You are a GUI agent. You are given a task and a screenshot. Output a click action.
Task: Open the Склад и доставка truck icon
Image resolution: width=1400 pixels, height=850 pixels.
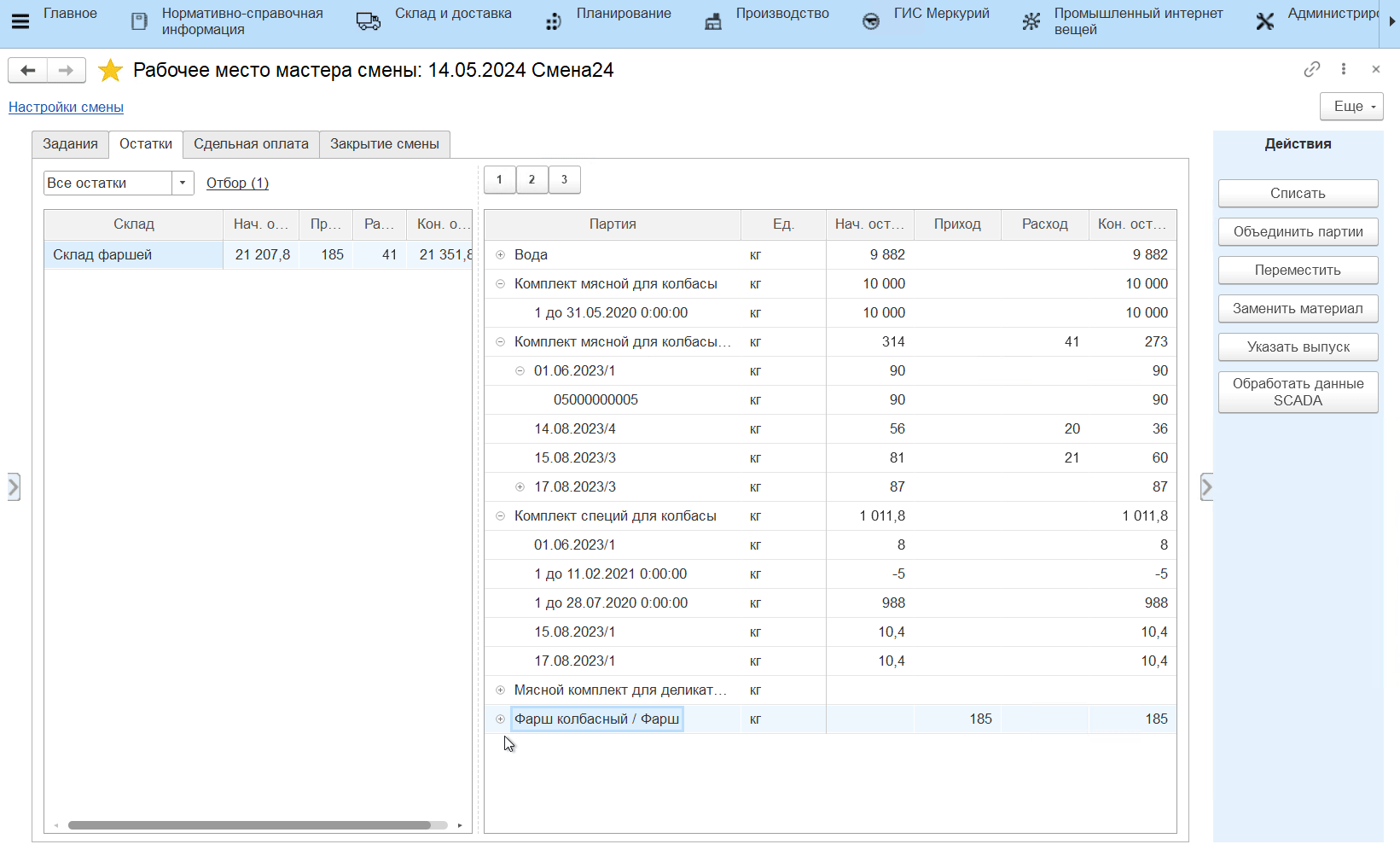(369, 21)
